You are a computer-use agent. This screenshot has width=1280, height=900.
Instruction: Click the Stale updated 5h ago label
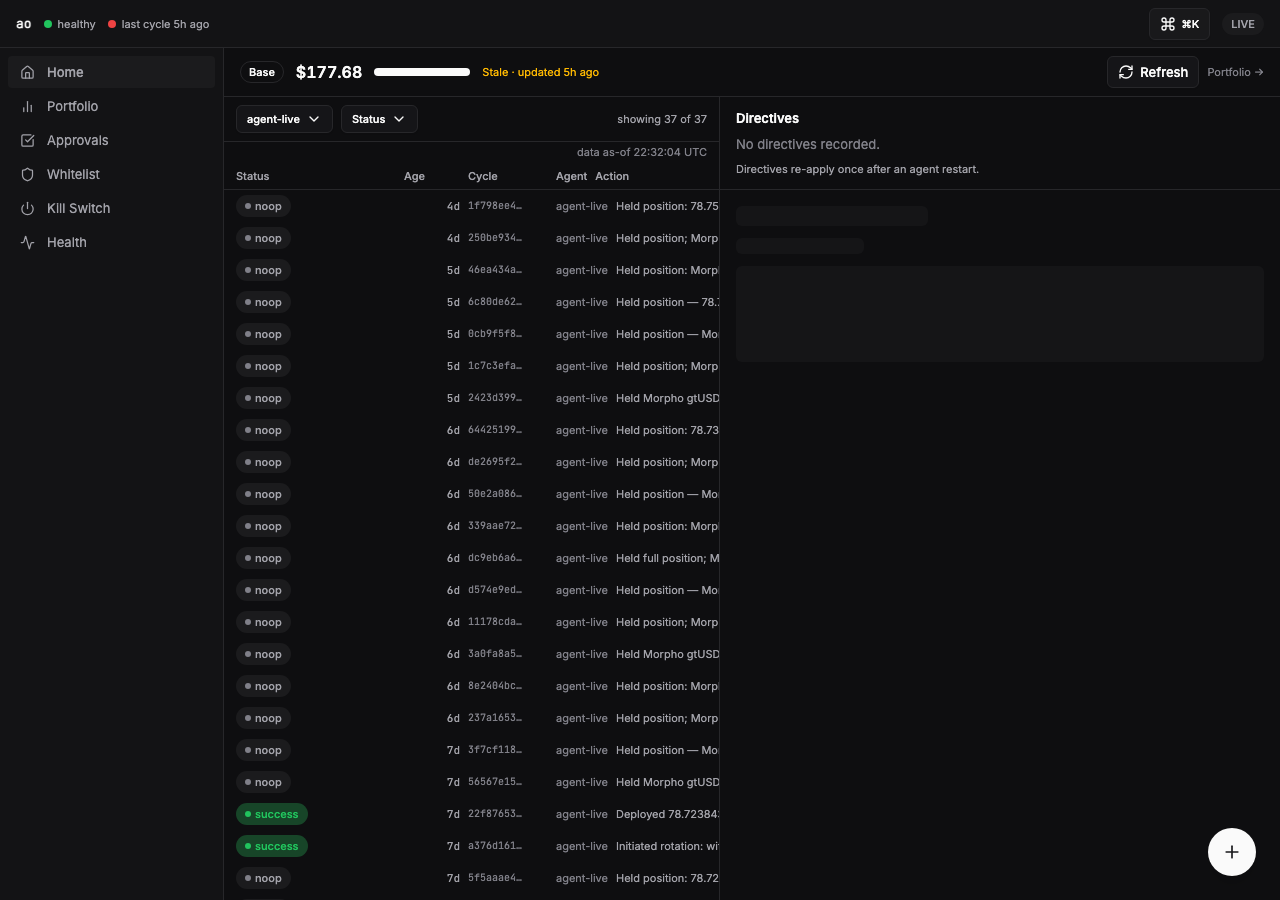coord(541,72)
